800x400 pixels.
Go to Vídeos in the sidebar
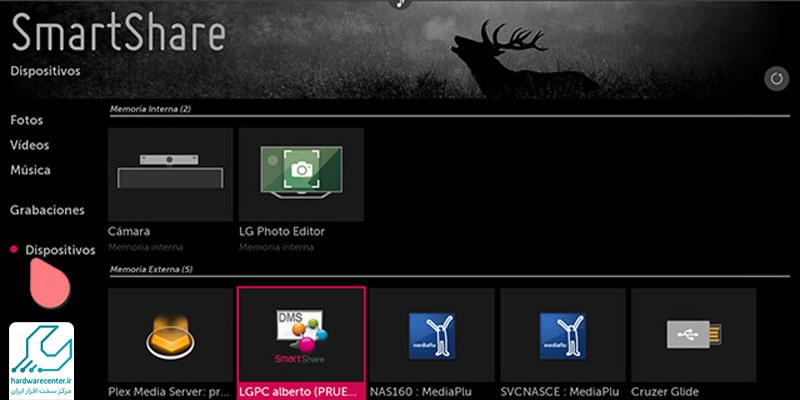pyautogui.click(x=30, y=145)
